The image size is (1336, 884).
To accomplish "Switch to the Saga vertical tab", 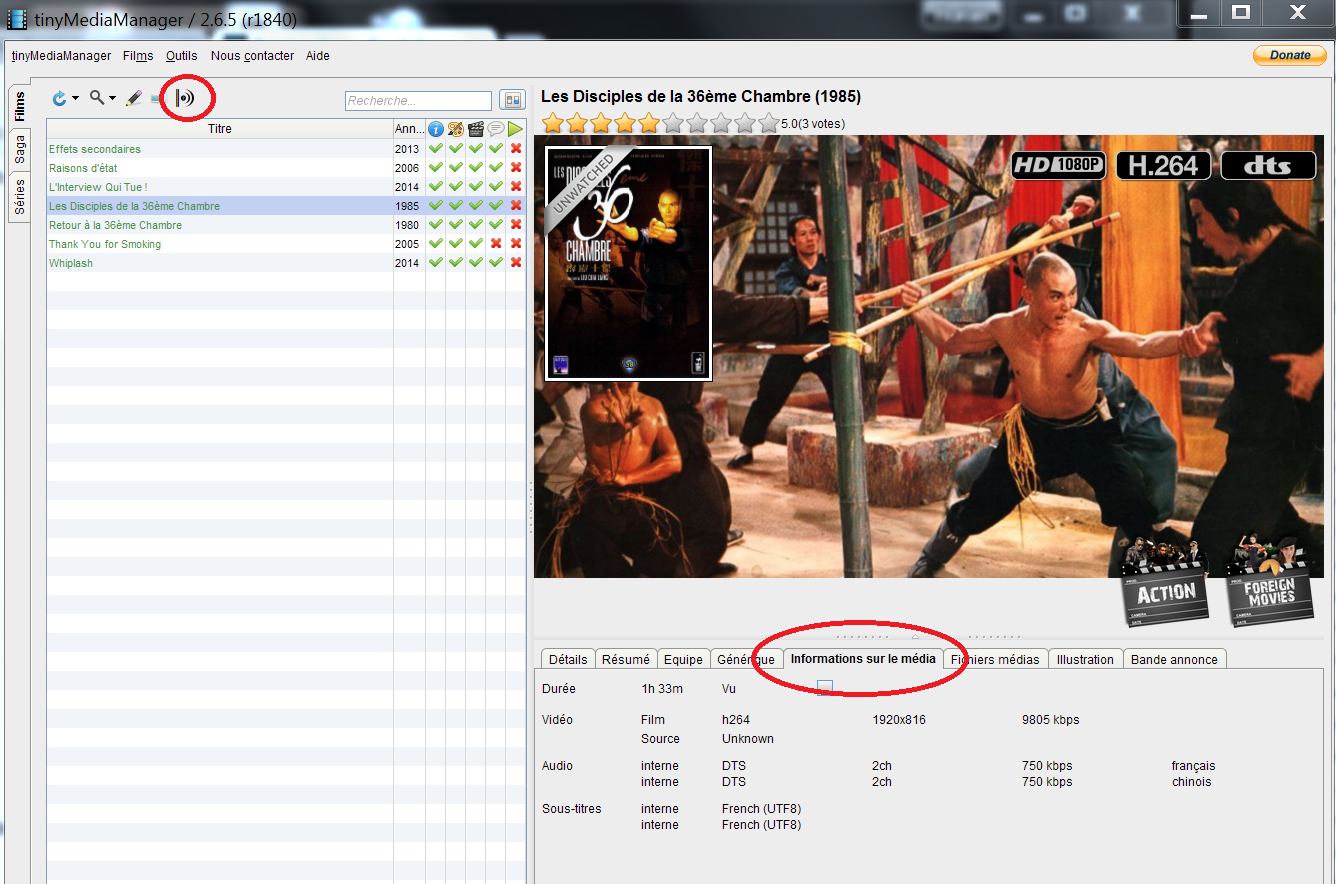I will coord(20,149).
